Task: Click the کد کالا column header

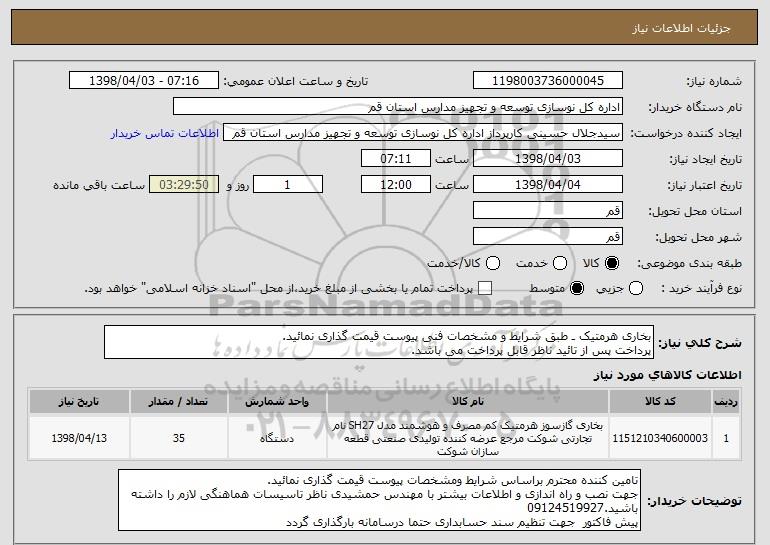Action: click(660, 402)
